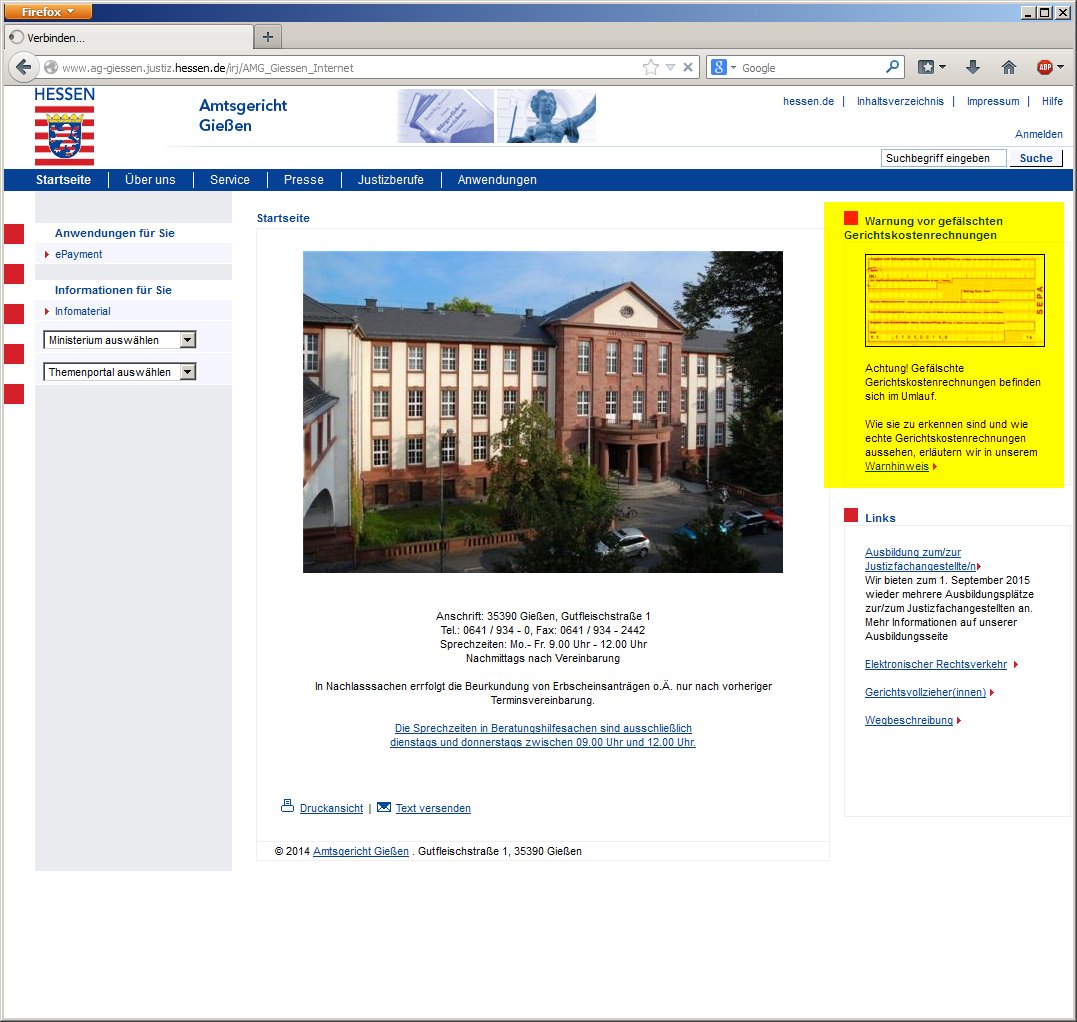Viewport: 1077px width, 1022px height.
Task: Open the Druckansicht link
Action: point(331,808)
